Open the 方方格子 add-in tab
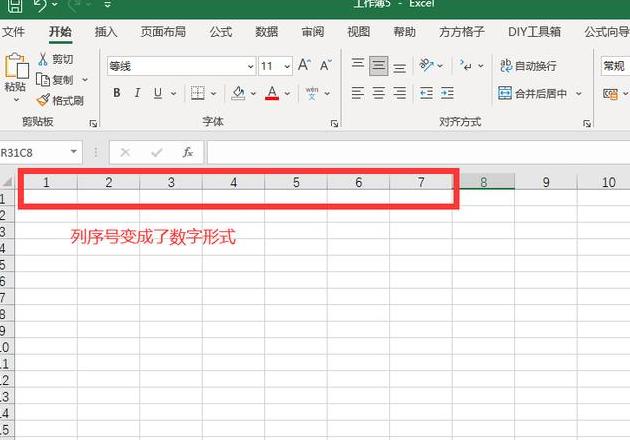The height and width of the screenshot is (440, 630). (462, 32)
